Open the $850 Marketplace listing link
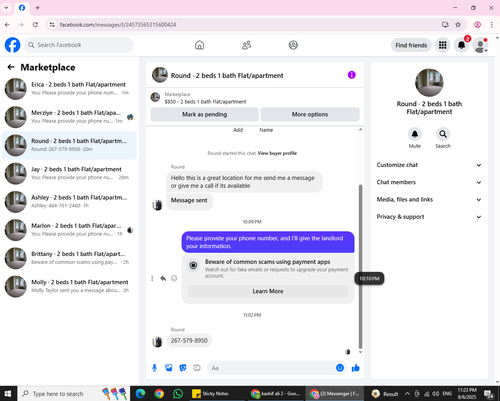Screen dimensions: 500x401 pos(205,102)
